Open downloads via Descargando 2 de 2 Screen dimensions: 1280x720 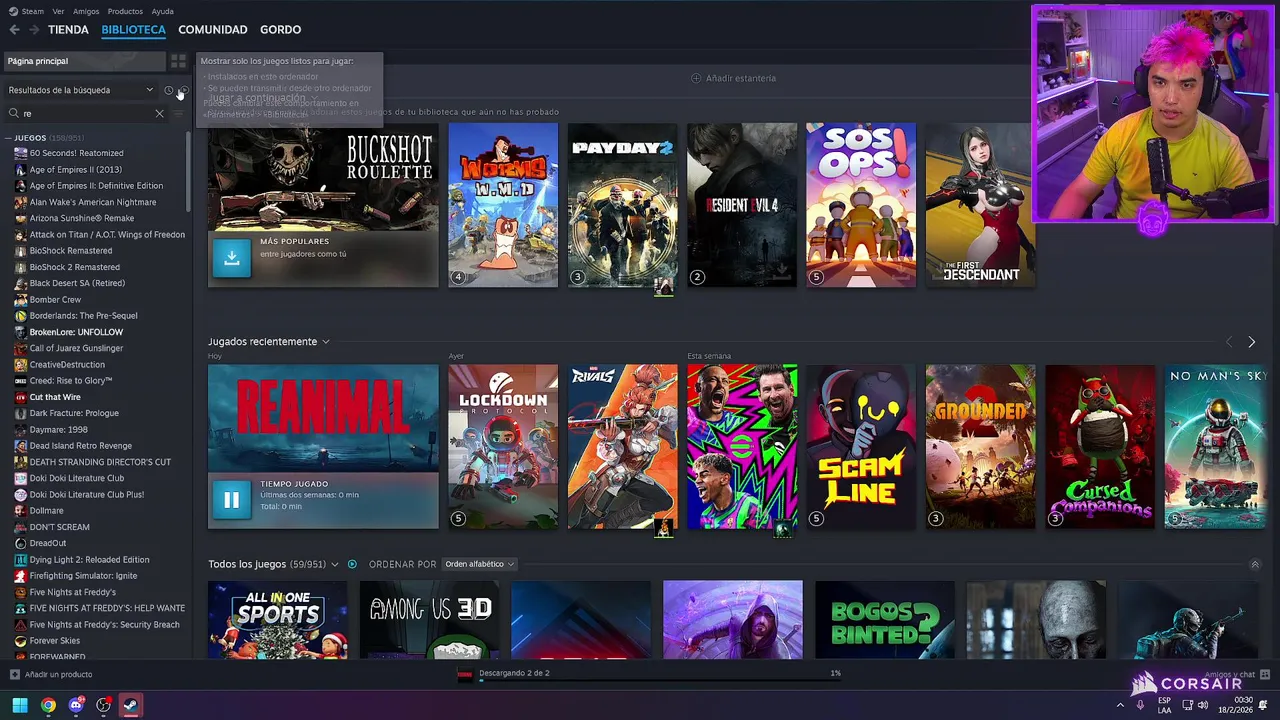click(514, 673)
